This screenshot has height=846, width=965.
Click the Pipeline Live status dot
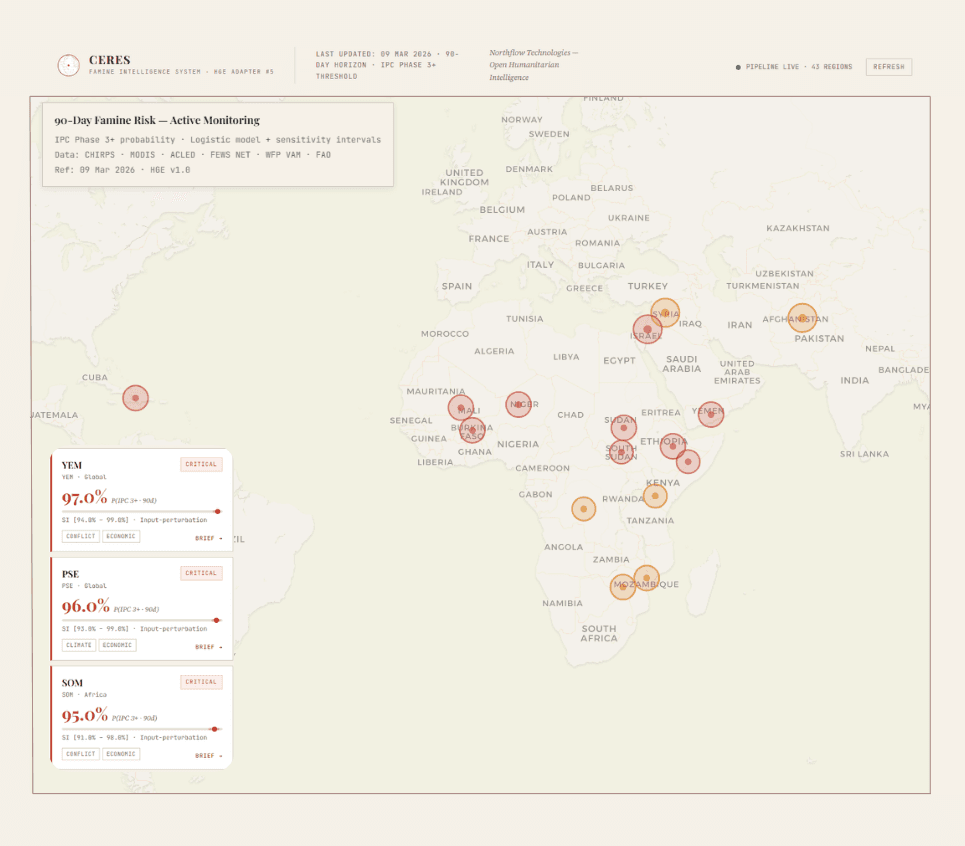737,66
